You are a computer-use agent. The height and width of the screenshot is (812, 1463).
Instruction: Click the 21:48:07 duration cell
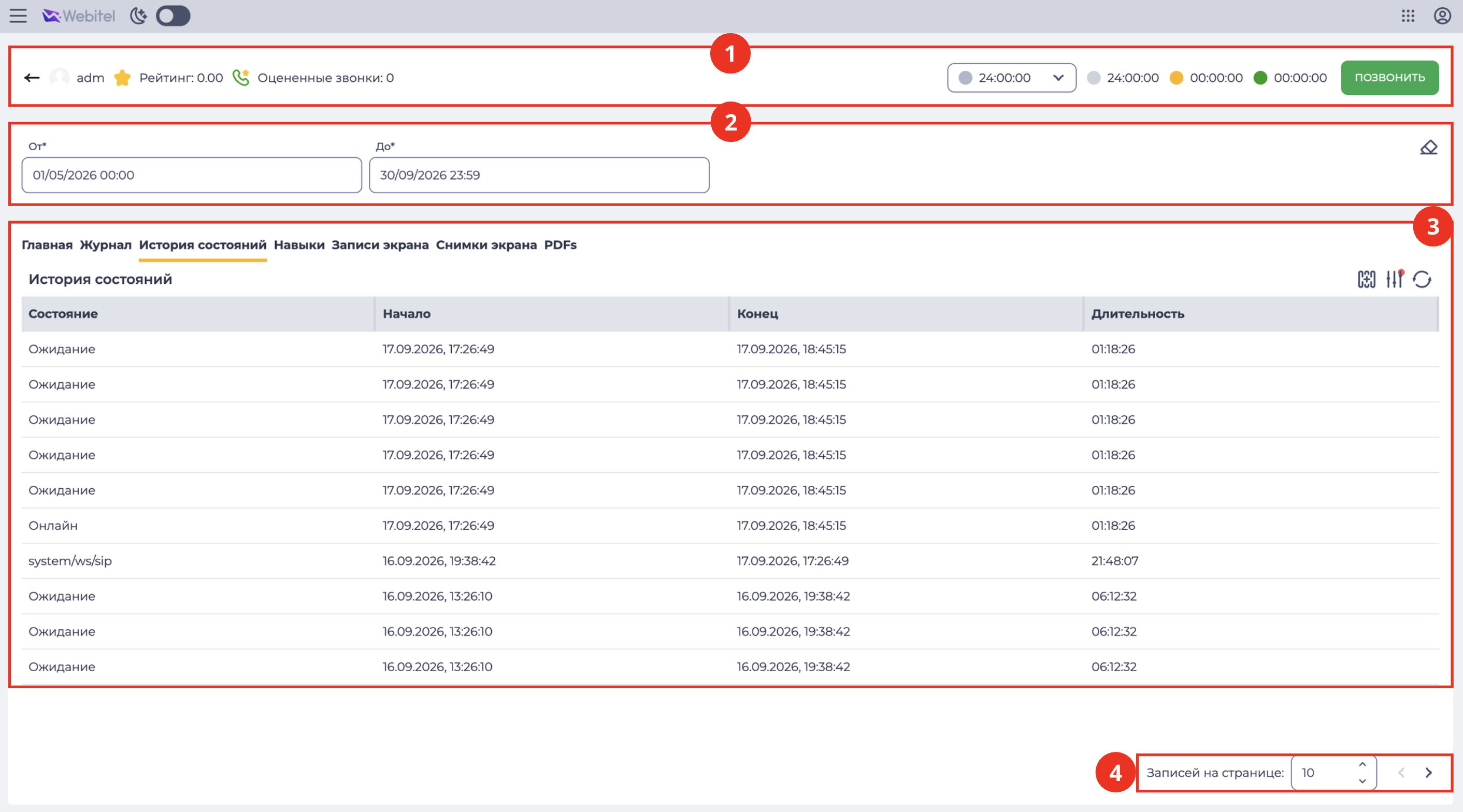point(1115,560)
